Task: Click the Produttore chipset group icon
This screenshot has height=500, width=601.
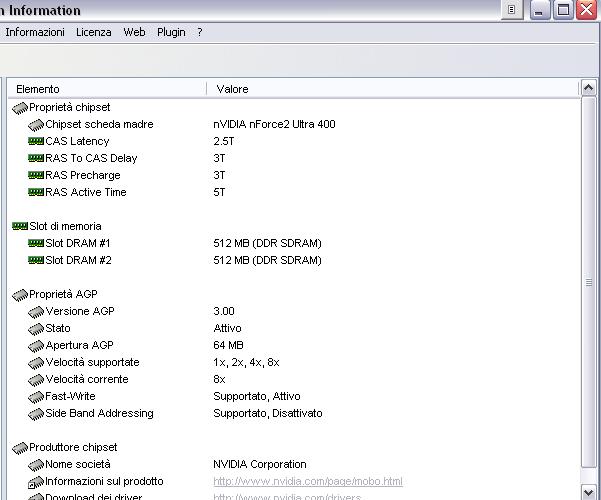Action: click(20, 448)
